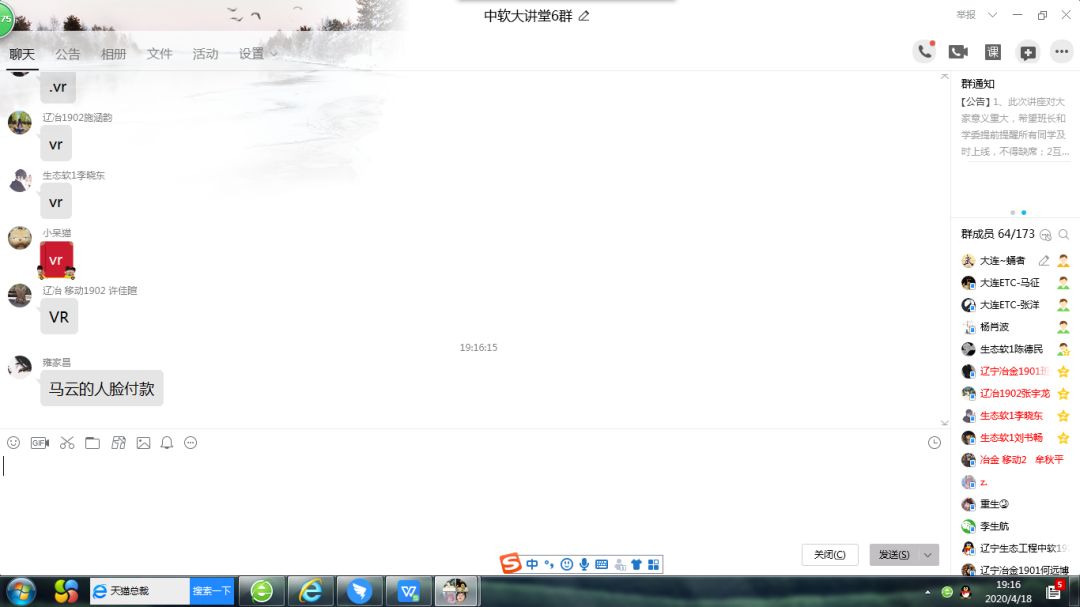Start a group video call
This screenshot has width=1080, height=607.
(958, 52)
